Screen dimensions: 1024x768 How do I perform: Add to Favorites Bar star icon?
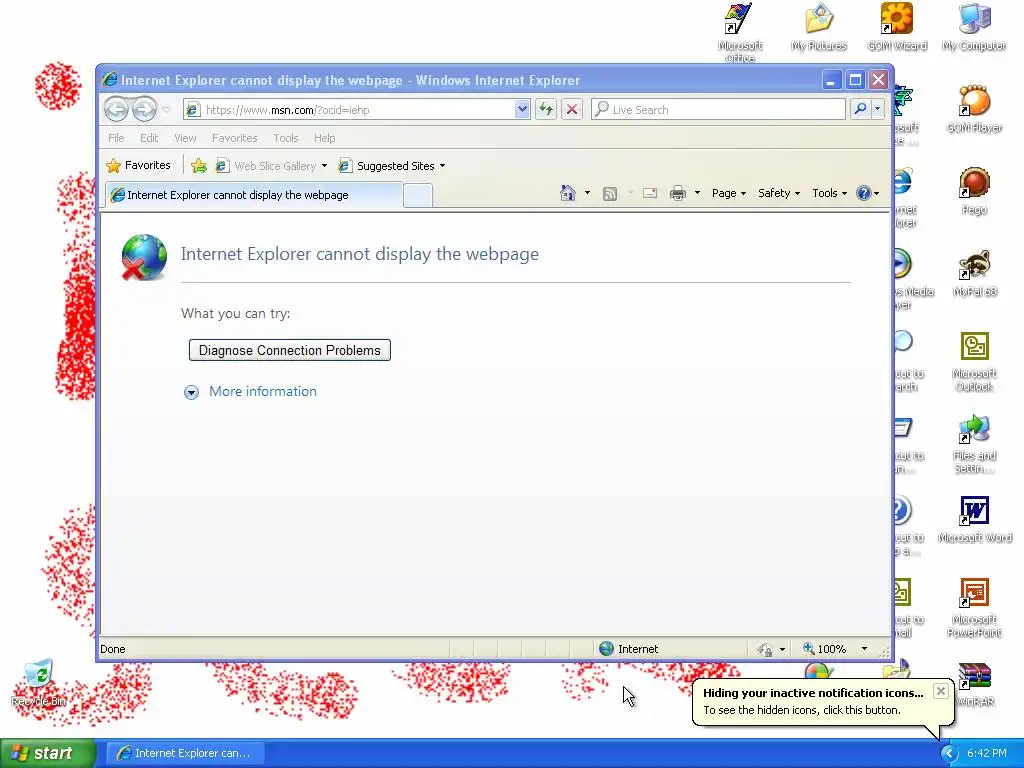tap(199, 166)
